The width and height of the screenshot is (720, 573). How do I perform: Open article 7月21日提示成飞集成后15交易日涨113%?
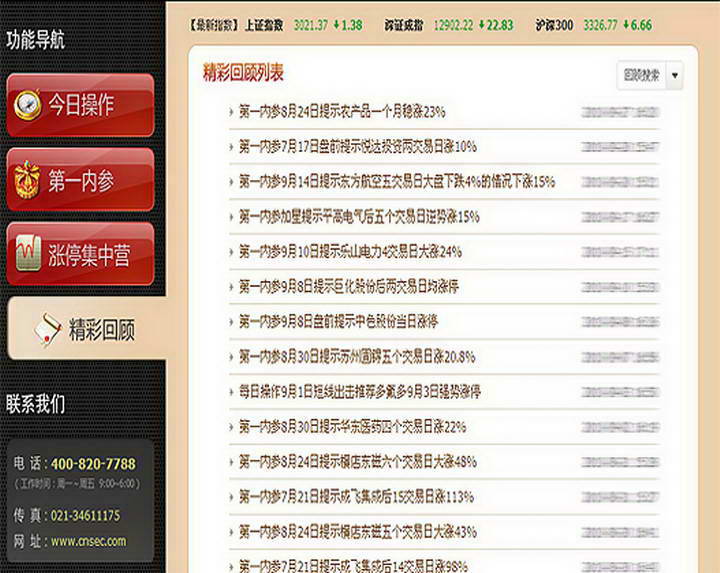(x=356, y=497)
